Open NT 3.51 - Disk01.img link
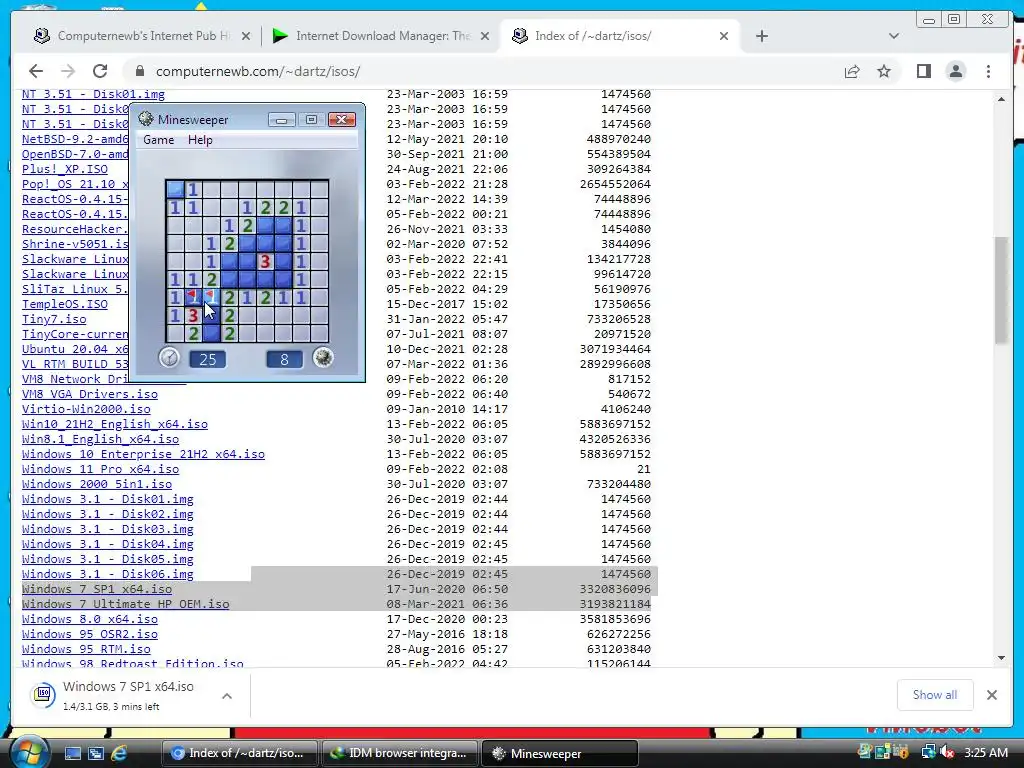This screenshot has width=1024, height=768. point(93,95)
